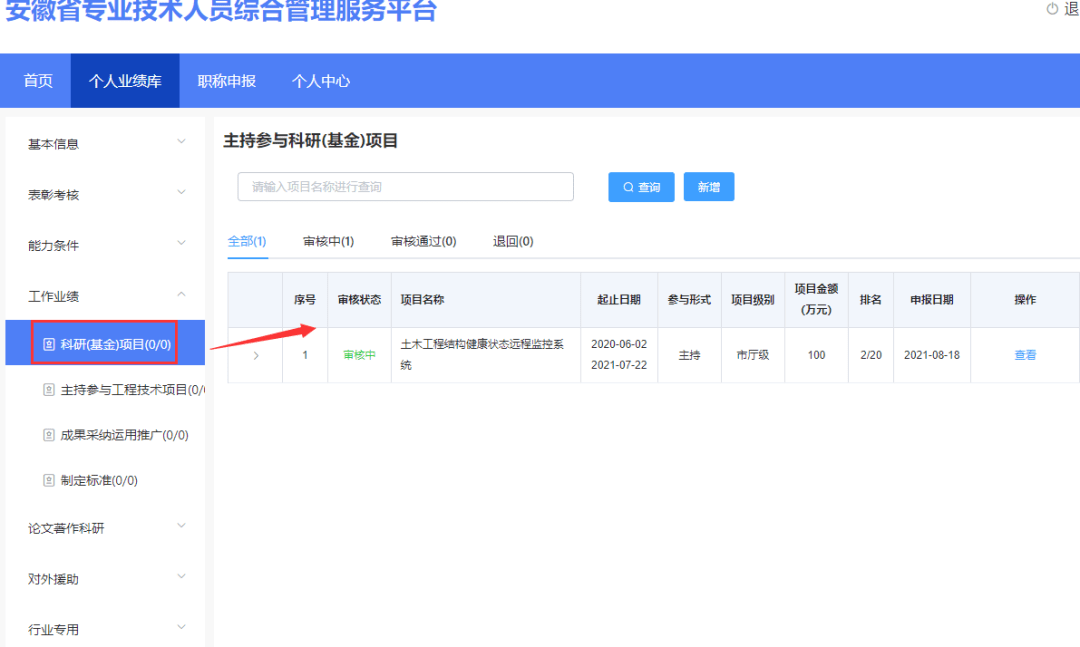
Task: Click the 新增 button to add a project
Action: pyautogui.click(x=709, y=186)
